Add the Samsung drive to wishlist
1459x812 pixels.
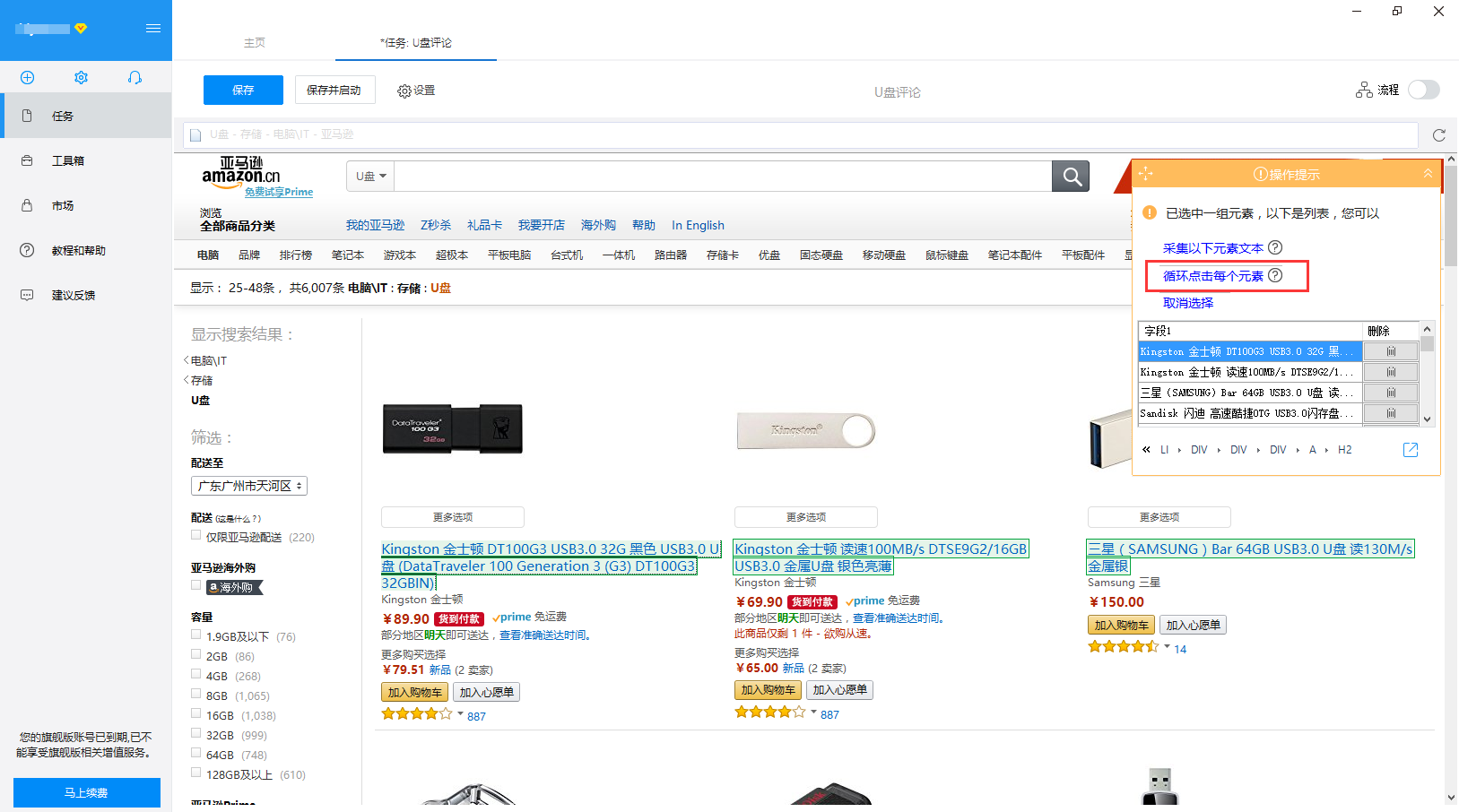(1193, 625)
